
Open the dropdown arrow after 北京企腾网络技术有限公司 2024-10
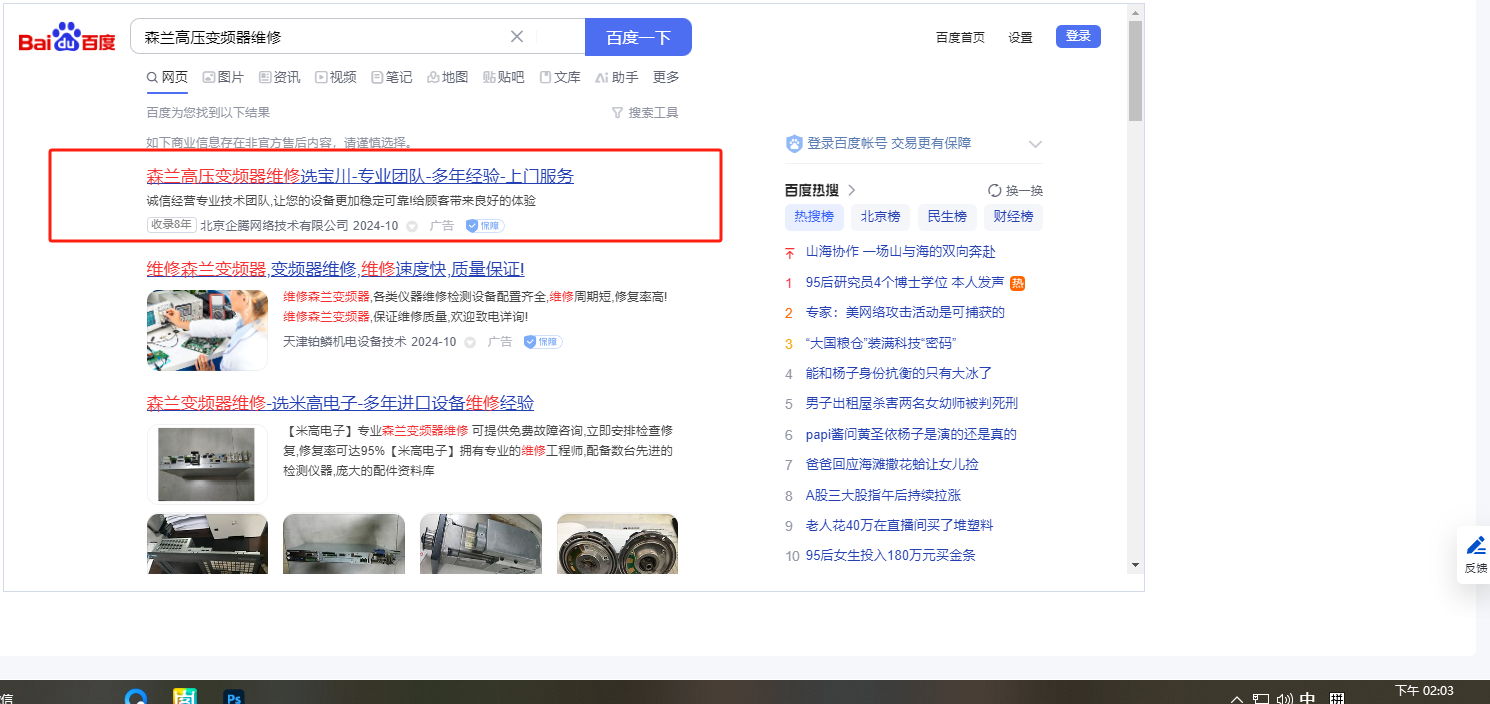coord(412,226)
